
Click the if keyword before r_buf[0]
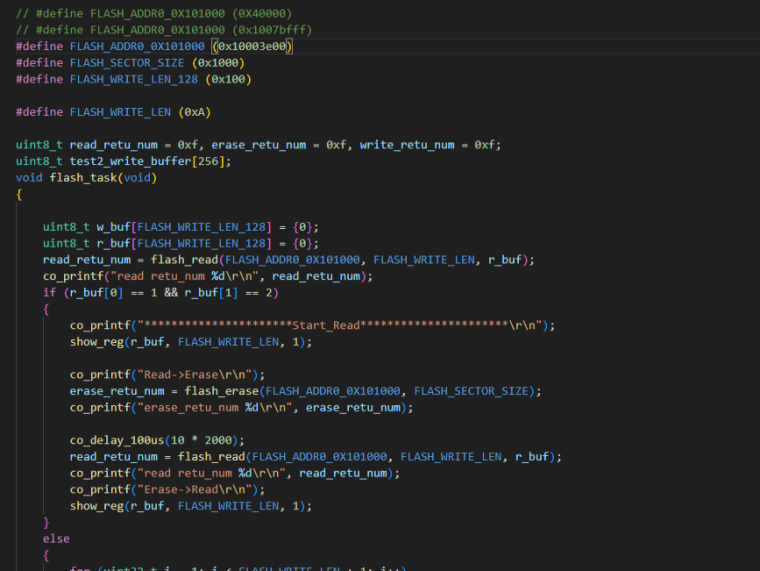(49, 292)
